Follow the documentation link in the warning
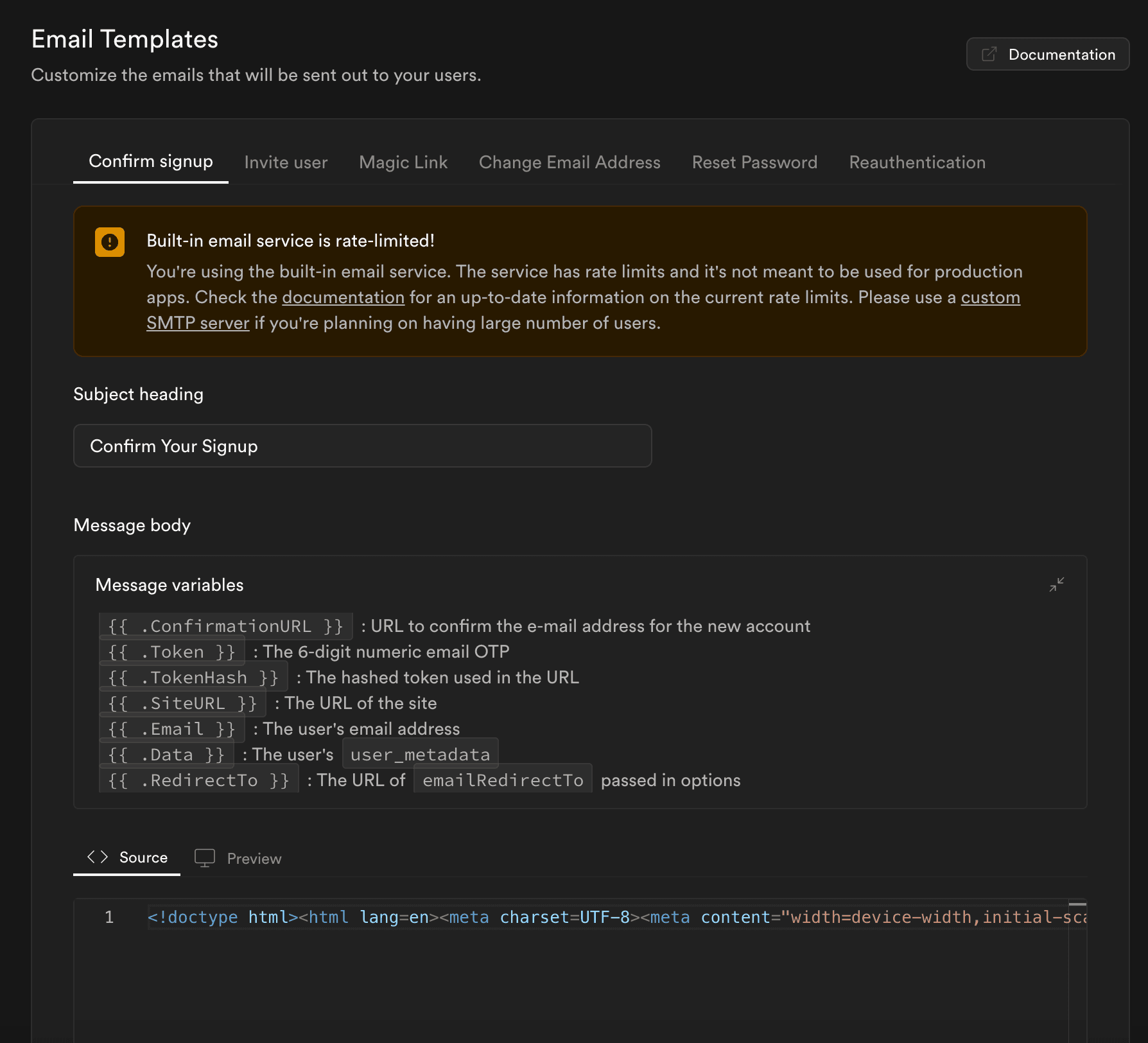This screenshot has width=1148, height=1043. pos(343,297)
